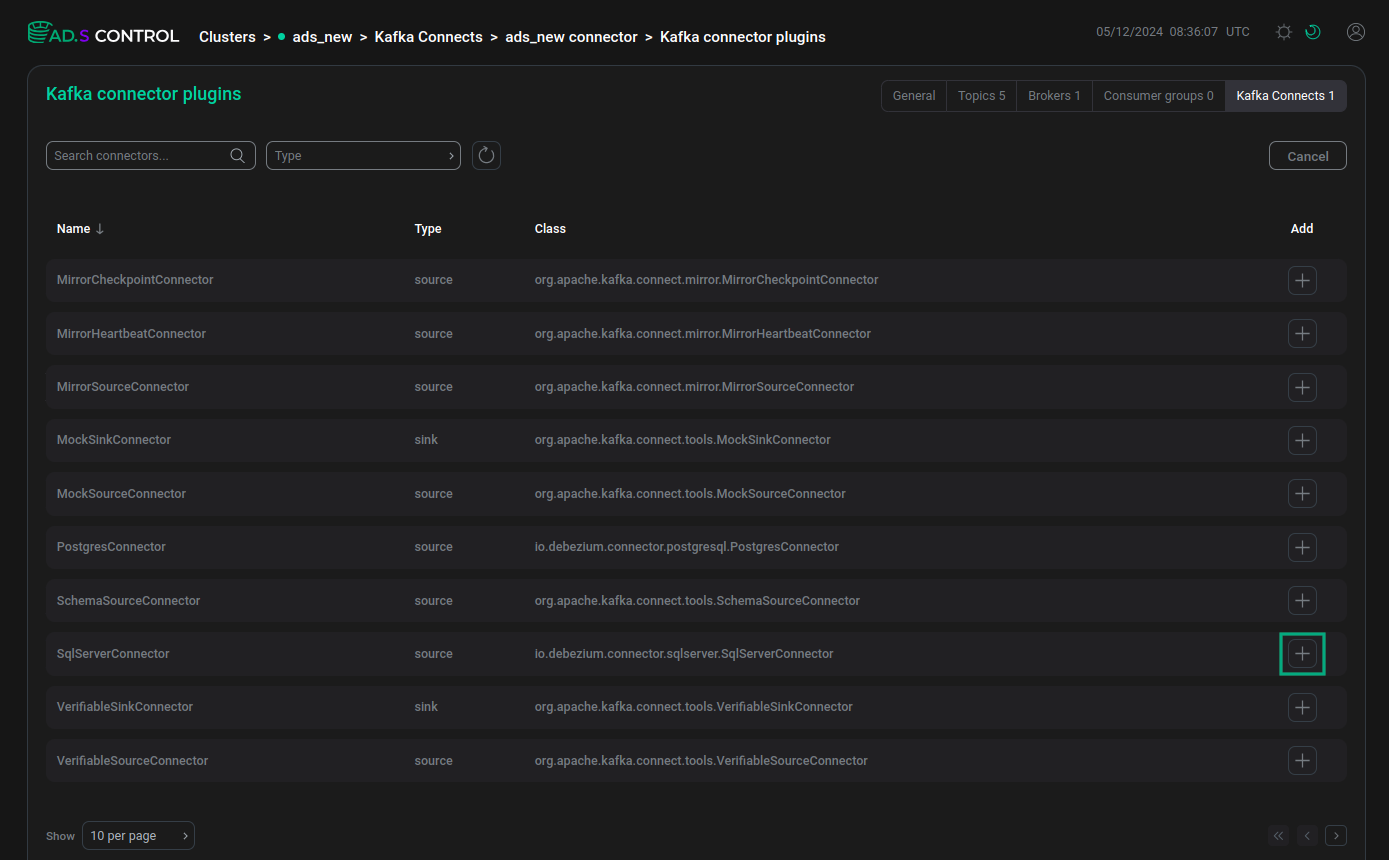1389x860 pixels.
Task: Click the Class column header
Action: click(550, 229)
